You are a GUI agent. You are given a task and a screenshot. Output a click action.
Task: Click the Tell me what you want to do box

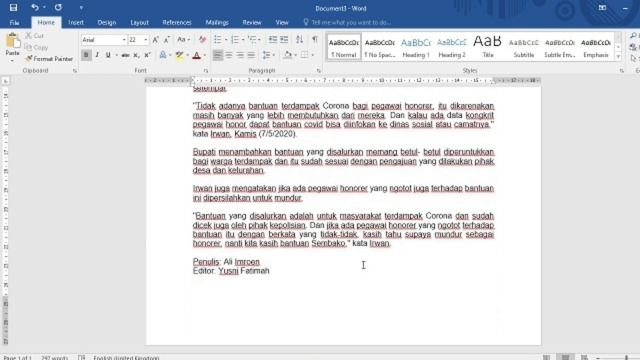(x=347, y=22)
